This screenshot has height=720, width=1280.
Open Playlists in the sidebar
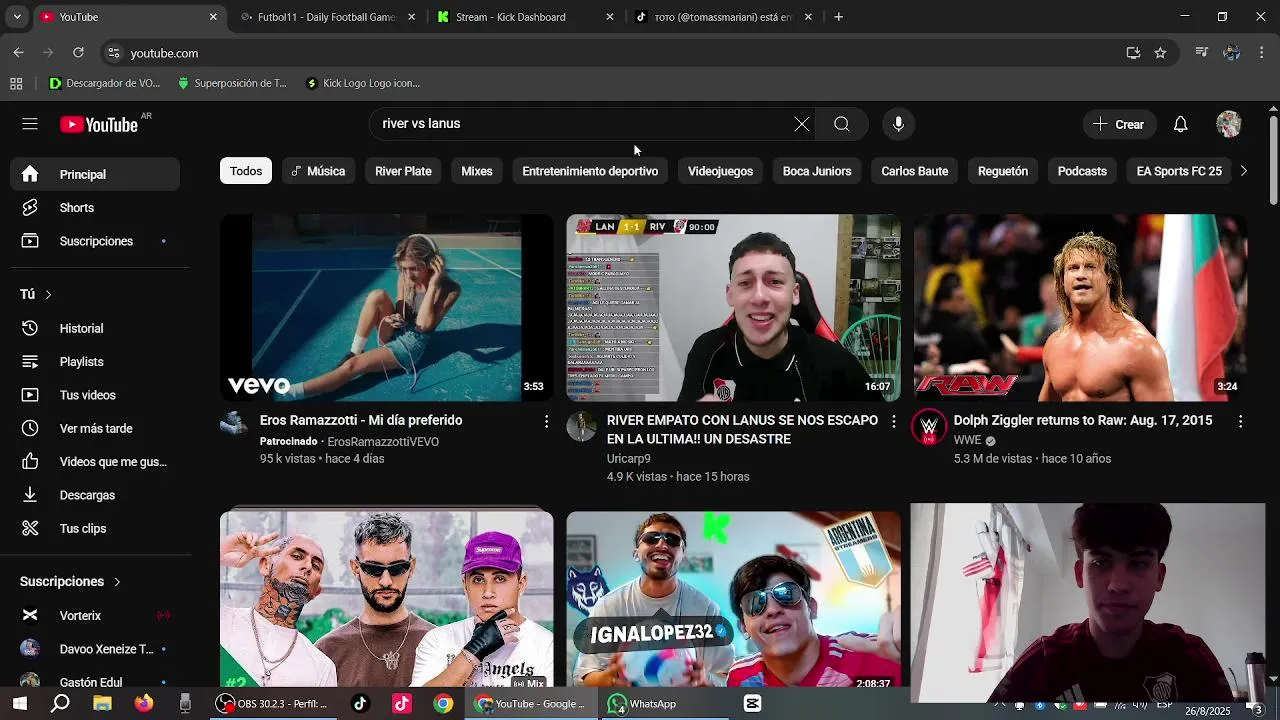96,362
